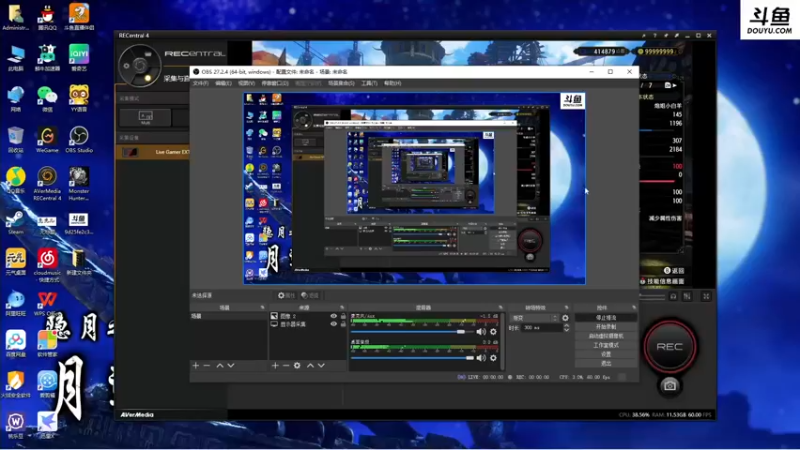Image resolution: width=800 pixels, height=450 pixels.
Task: Mute the Desktop Audio speaker icon
Action: [481, 358]
